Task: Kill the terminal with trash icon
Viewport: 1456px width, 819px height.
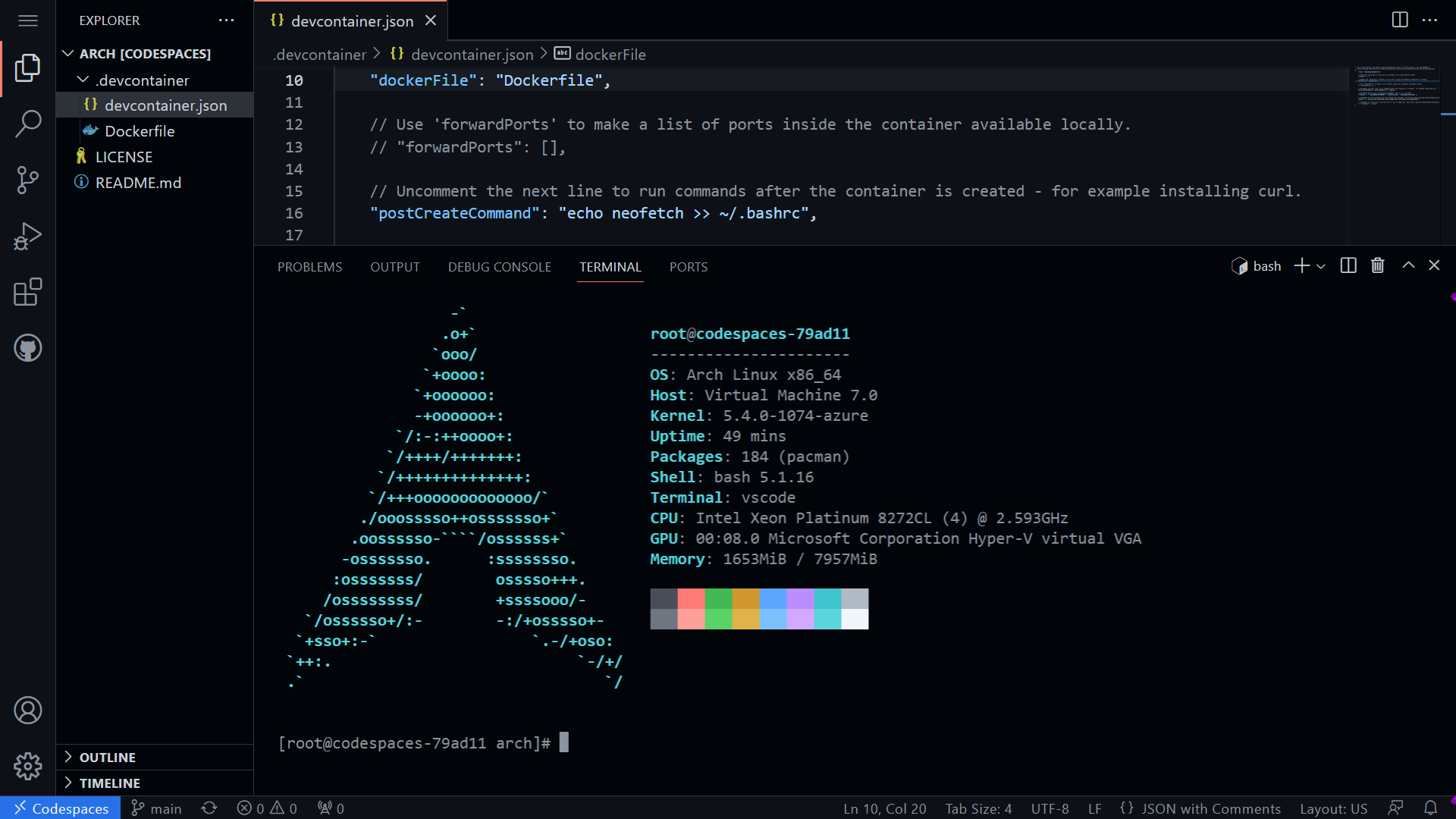Action: point(1378,265)
